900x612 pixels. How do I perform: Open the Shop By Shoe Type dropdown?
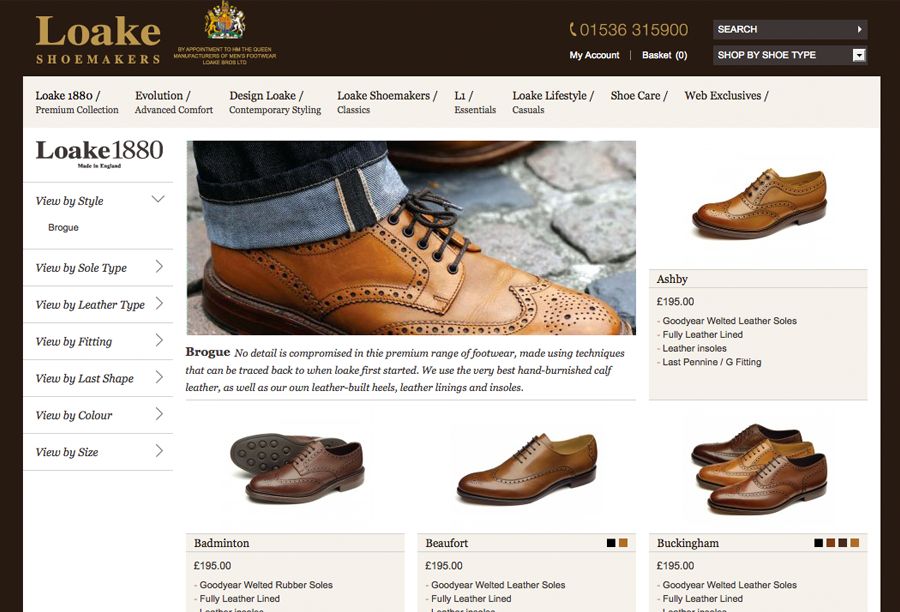coord(790,55)
